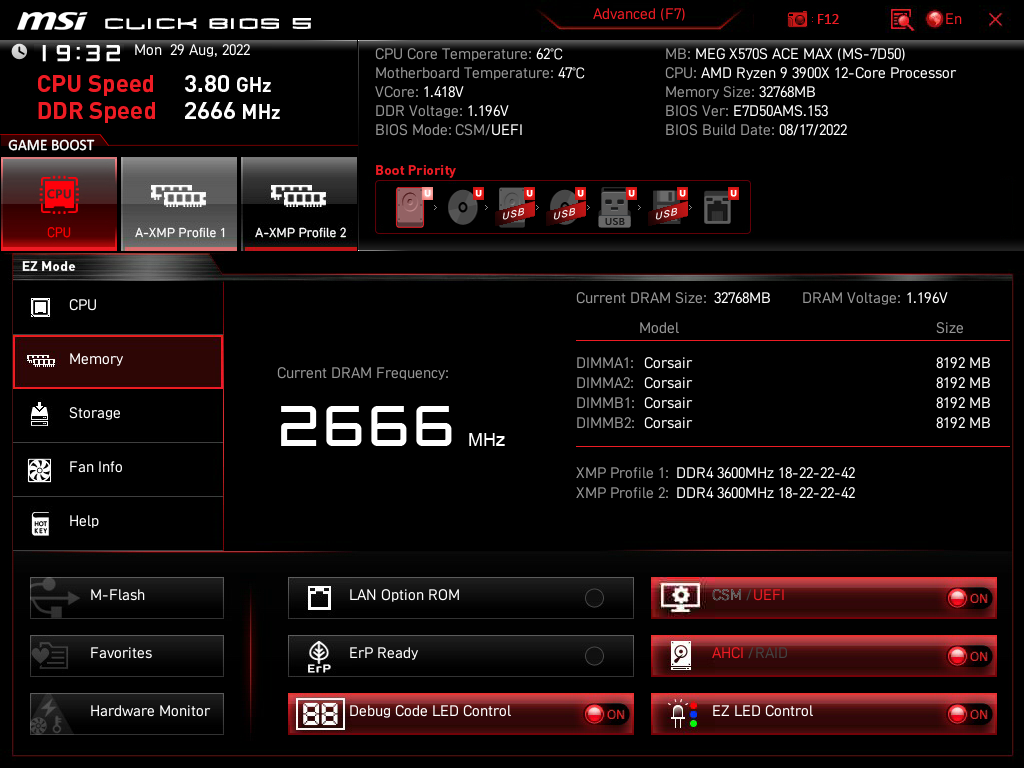The height and width of the screenshot is (768, 1024).
Task: Turn off Debug Code LED Control
Action: coord(606,714)
